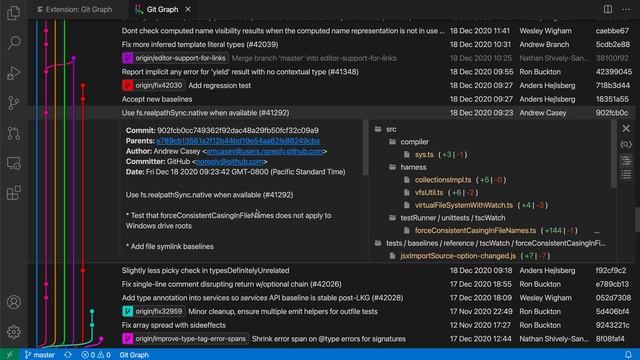Click the commit message panel scrollbar
Viewport: 640px width, 360px height.
(365, 148)
